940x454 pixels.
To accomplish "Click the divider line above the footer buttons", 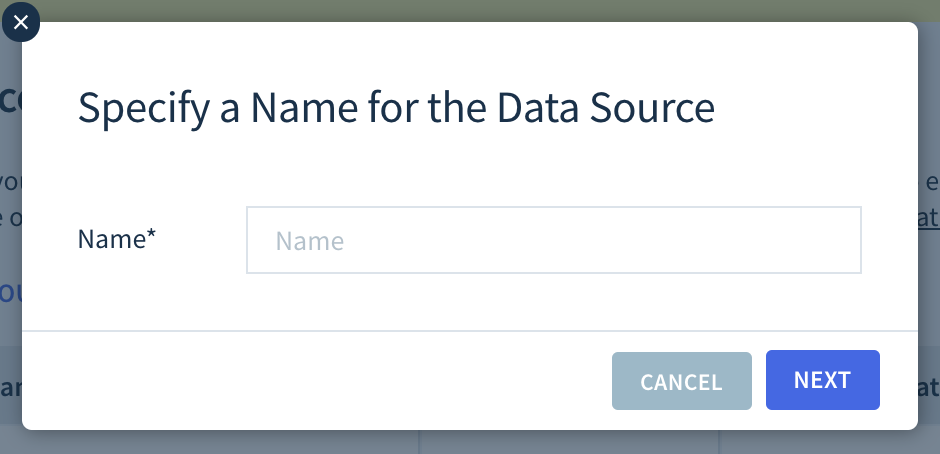I will tap(470, 330).
